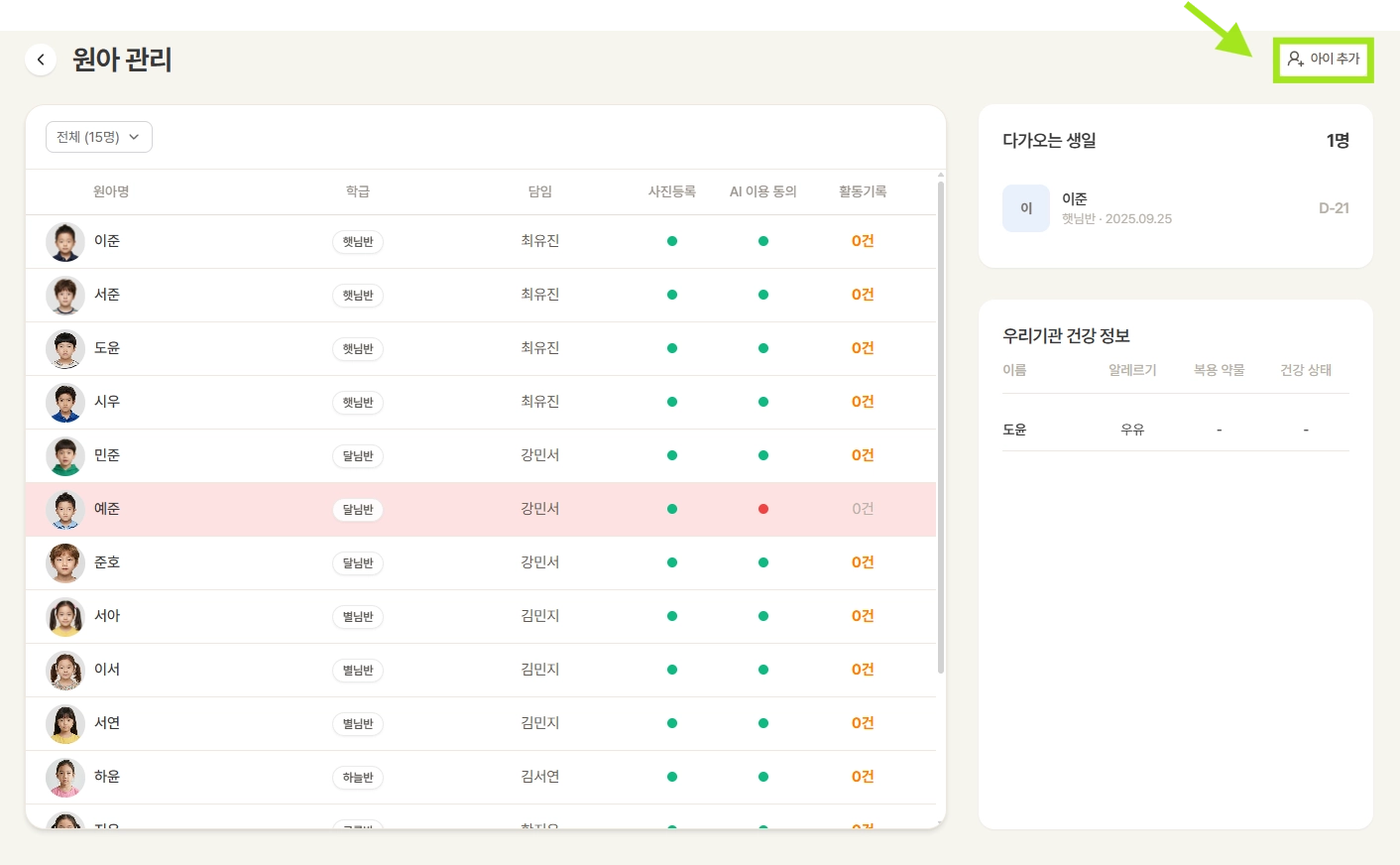Click the 아이 추가 button
1400x865 pixels.
[x=1323, y=60]
